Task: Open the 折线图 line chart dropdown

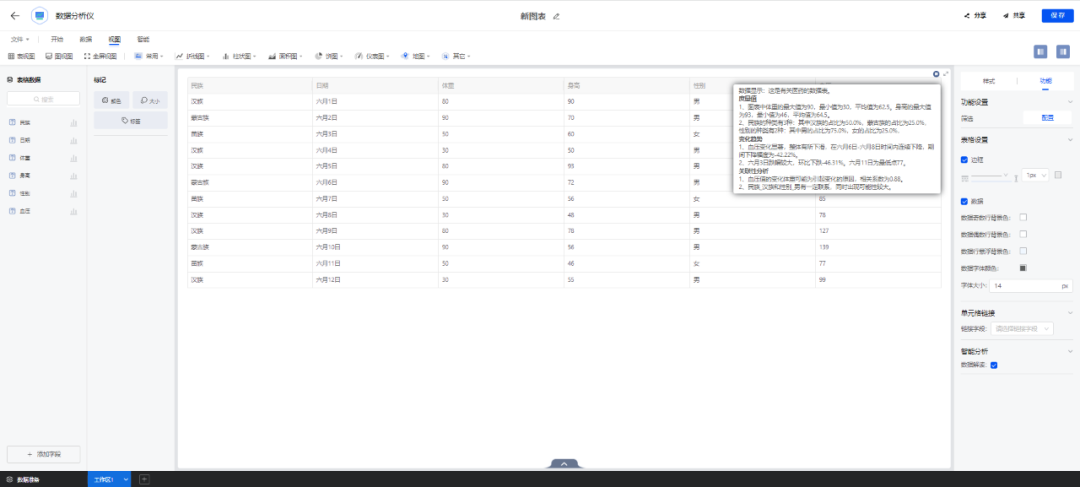Action: pyautogui.click(x=192, y=56)
